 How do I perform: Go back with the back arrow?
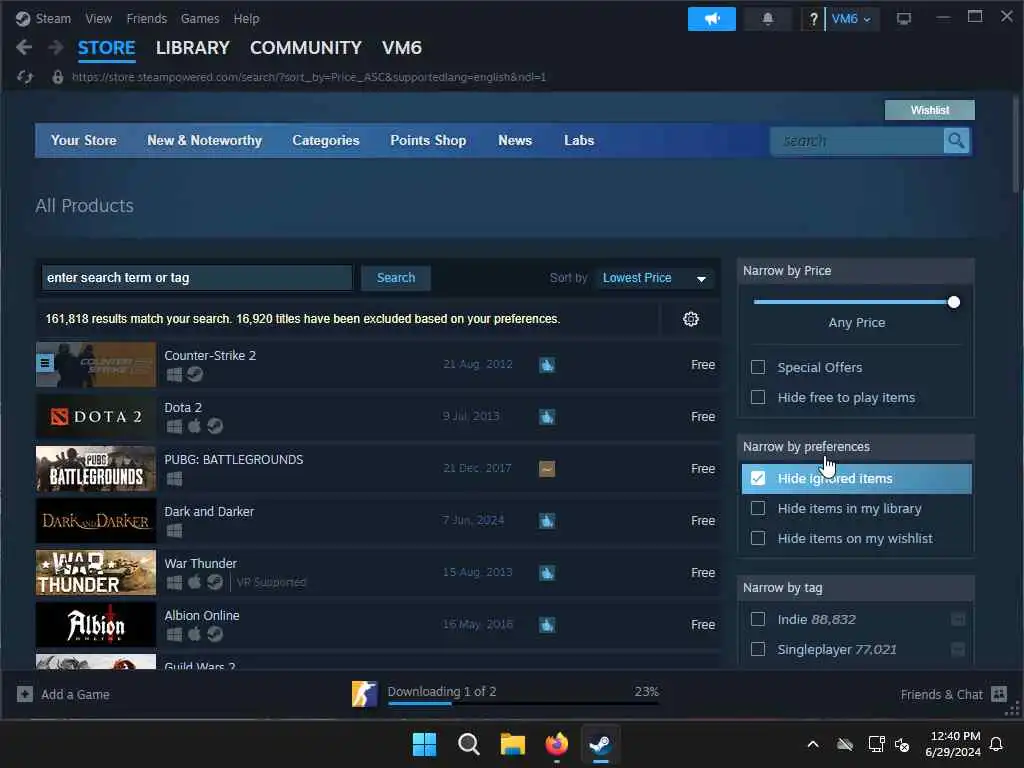(24, 47)
